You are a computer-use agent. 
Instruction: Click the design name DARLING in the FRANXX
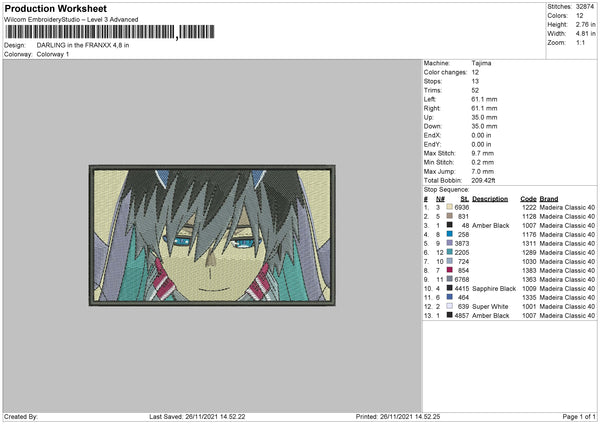click(x=83, y=45)
